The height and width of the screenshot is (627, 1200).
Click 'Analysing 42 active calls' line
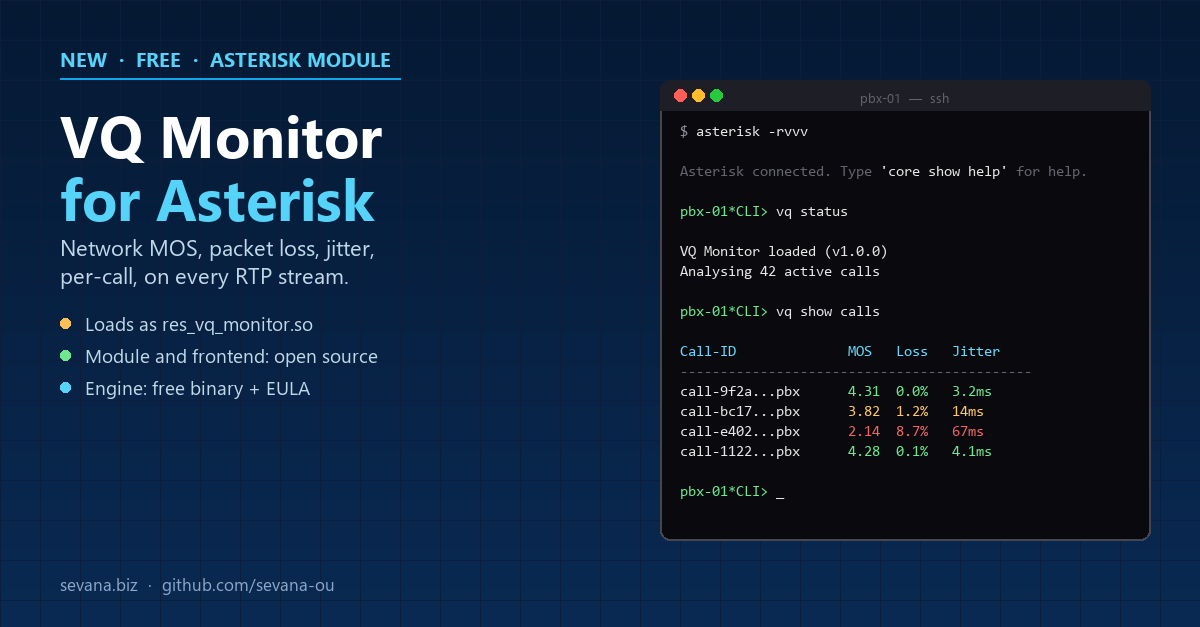(780, 271)
